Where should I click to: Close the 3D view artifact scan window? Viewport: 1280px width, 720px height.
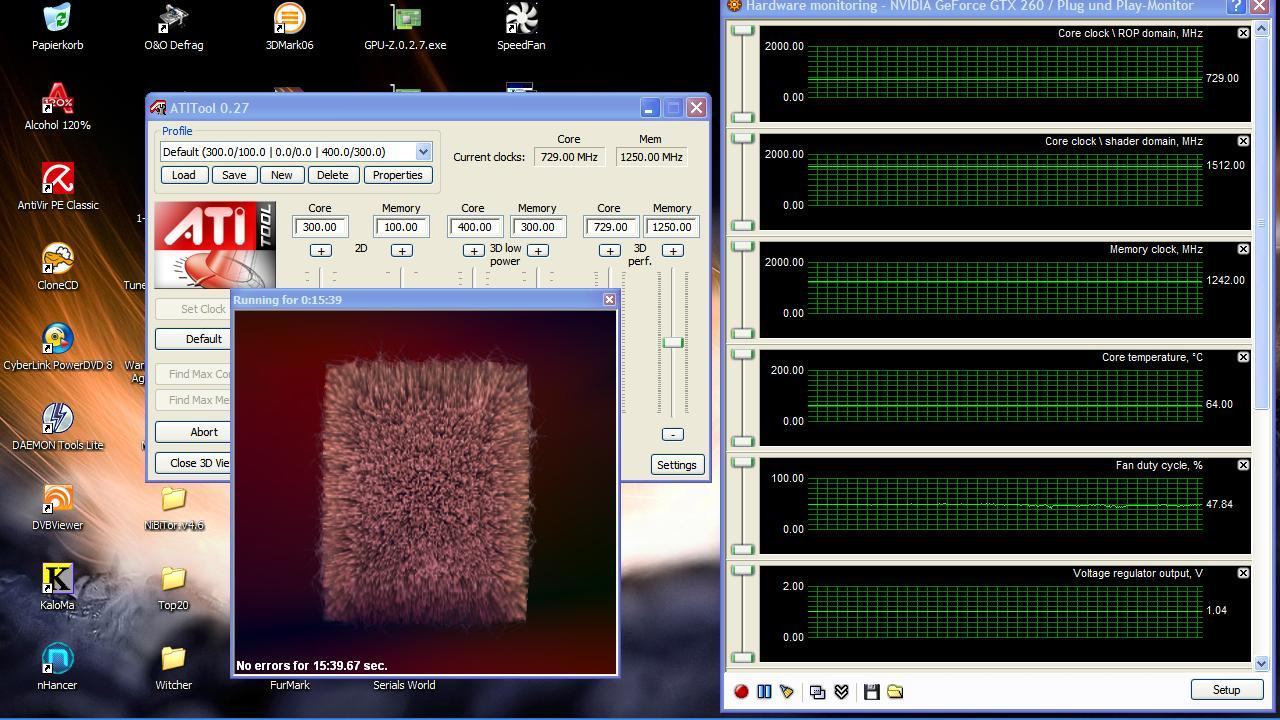pyautogui.click(x=609, y=299)
